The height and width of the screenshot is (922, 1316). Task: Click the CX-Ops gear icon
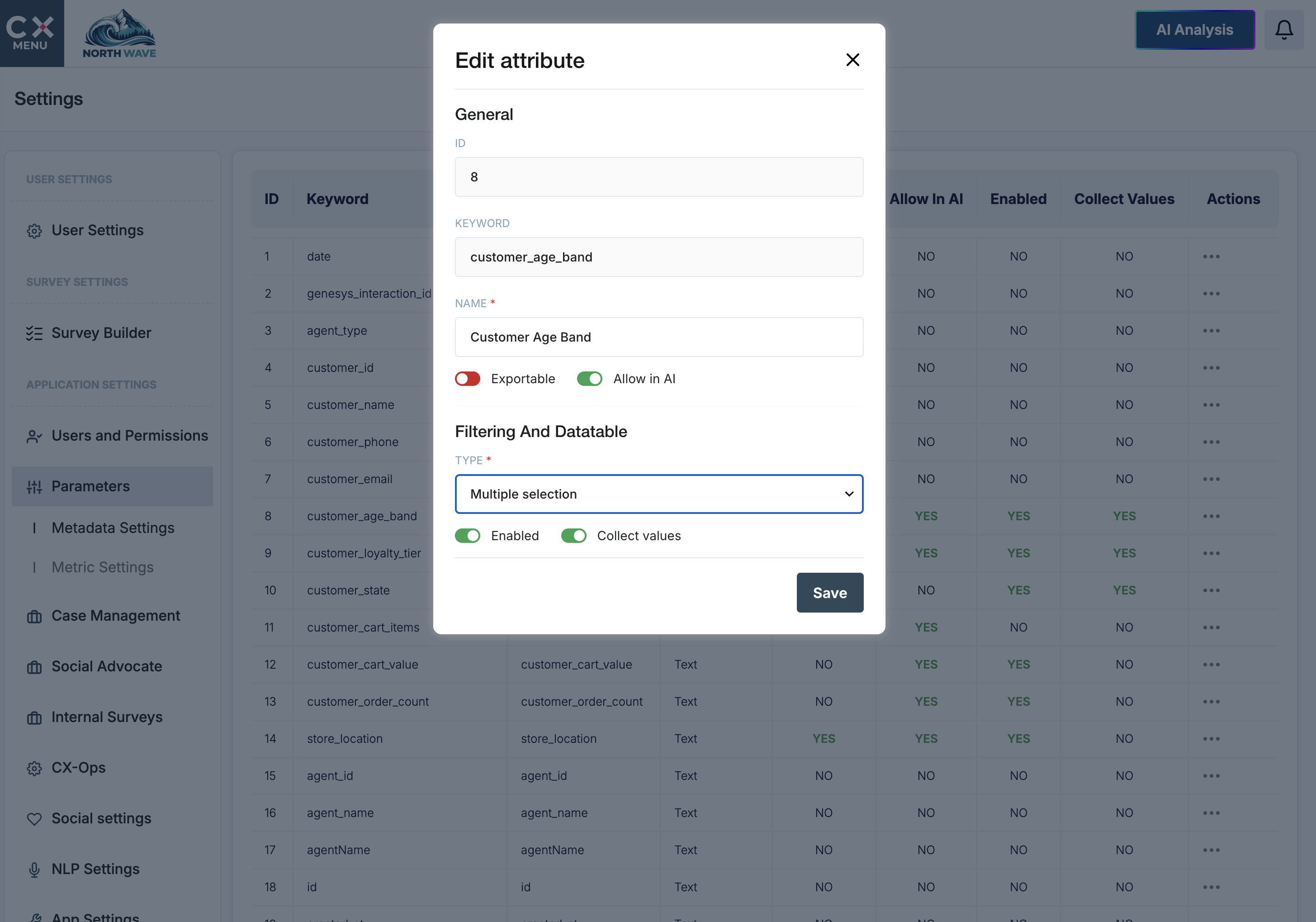point(34,768)
